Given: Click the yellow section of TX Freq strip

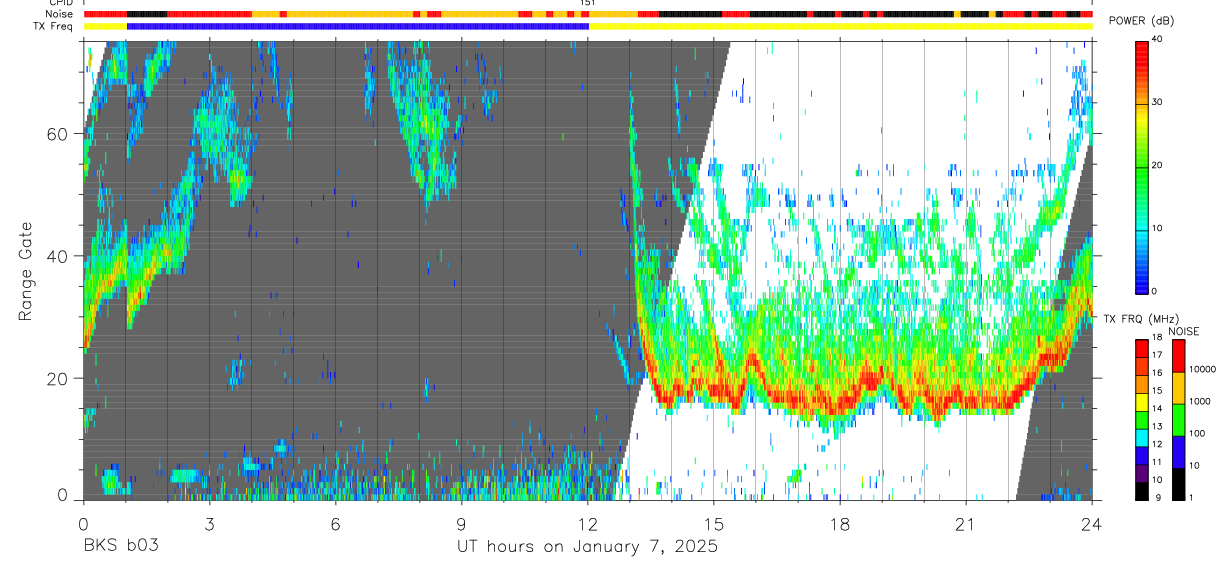Looking at the screenshot, I should pos(841,26).
